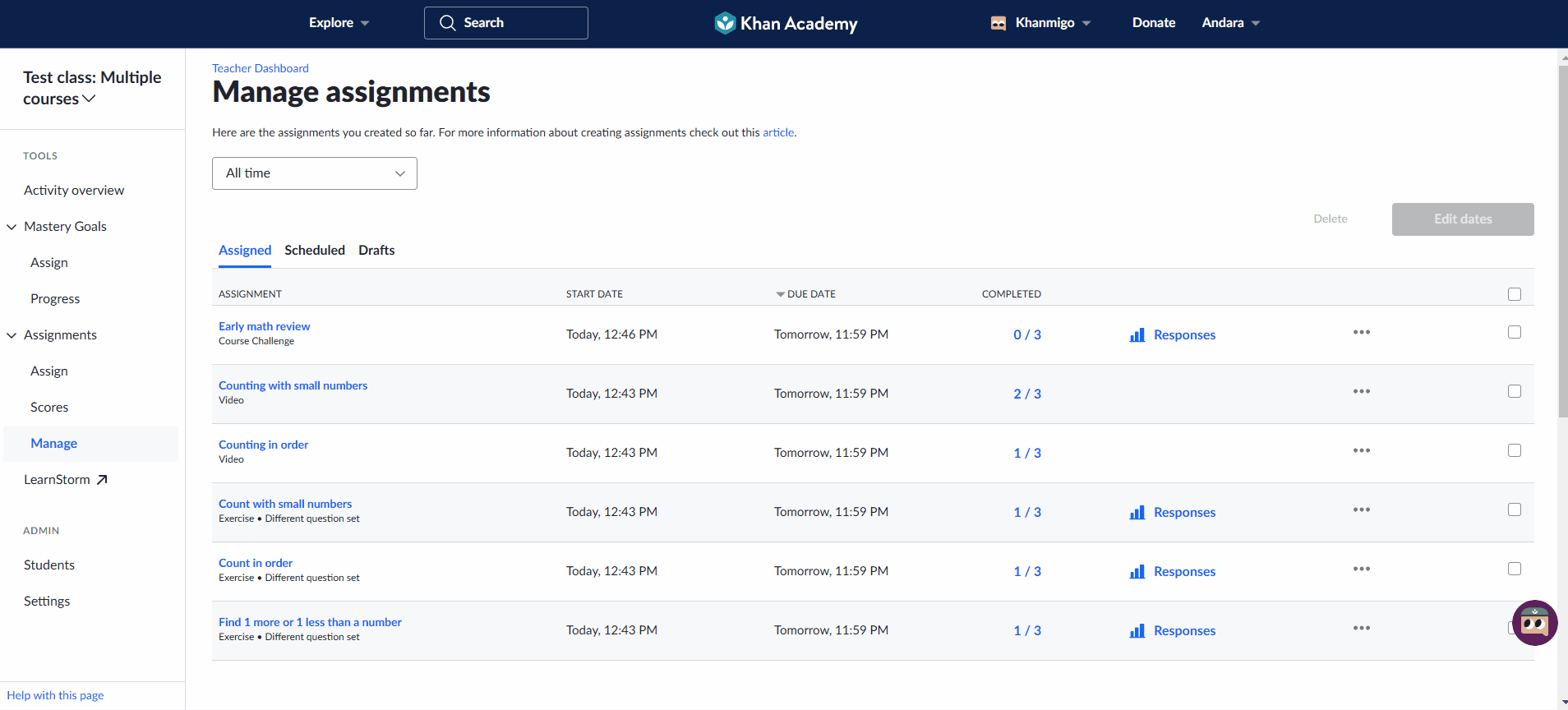Image resolution: width=1568 pixels, height=710 pixels.
Task: Open more options for Early math review
Action: click(1362, 332)
